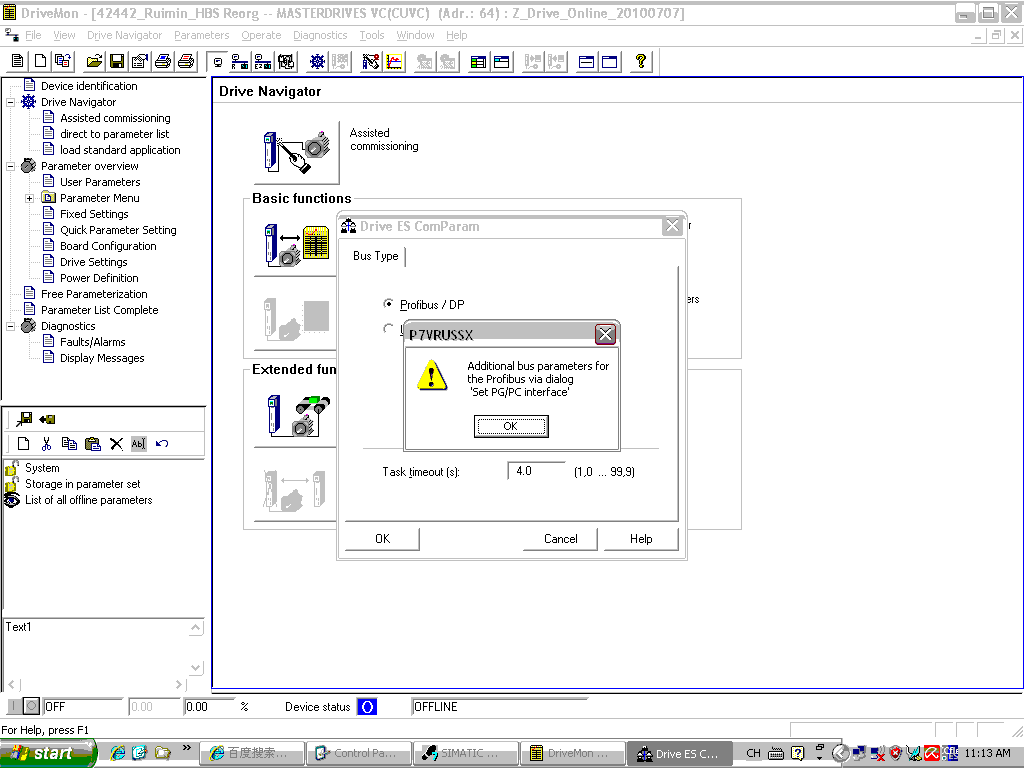Open the Drive Navigator menu
This screenshot has width=1024, height=768.
pos(124,35)
